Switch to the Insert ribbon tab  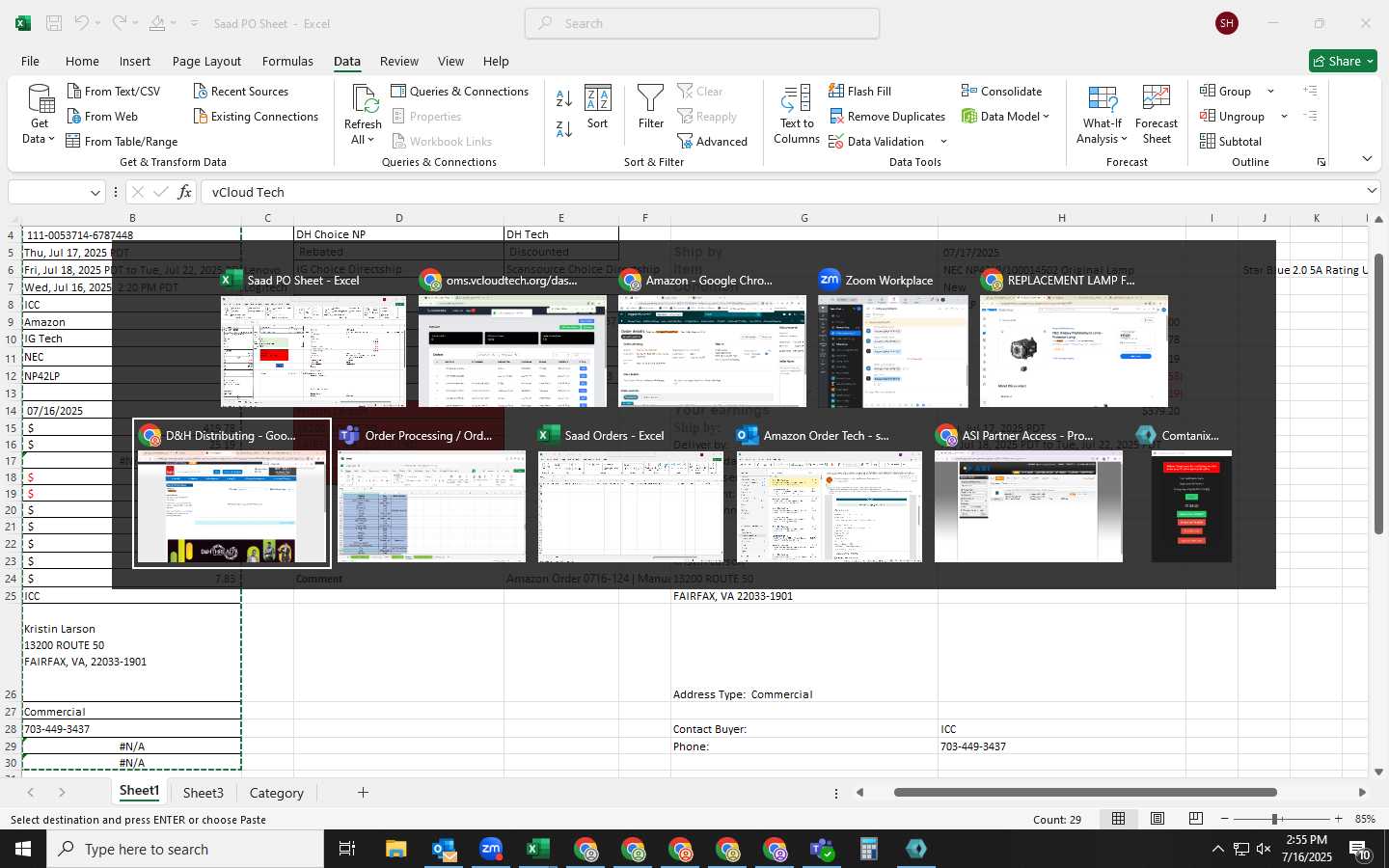click(x=135, y=61)
